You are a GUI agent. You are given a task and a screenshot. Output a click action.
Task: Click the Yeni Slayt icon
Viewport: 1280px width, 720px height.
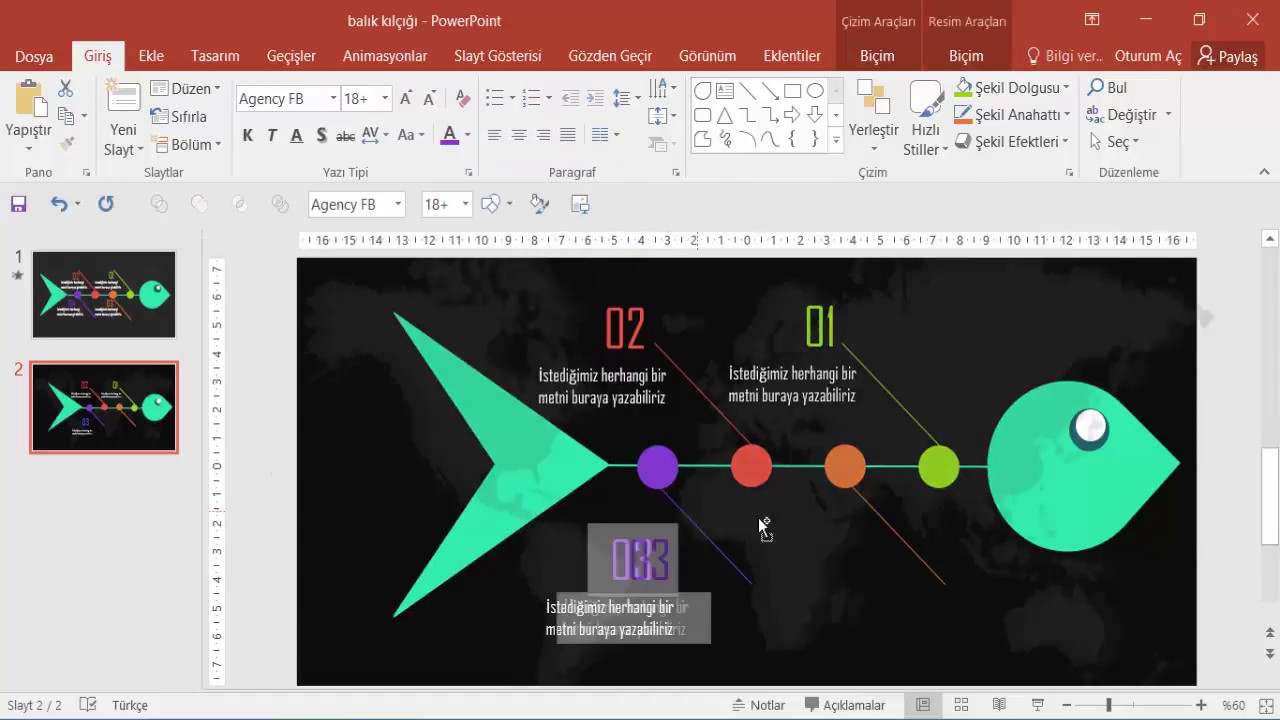pyautogui.click(x=124, y=98)
